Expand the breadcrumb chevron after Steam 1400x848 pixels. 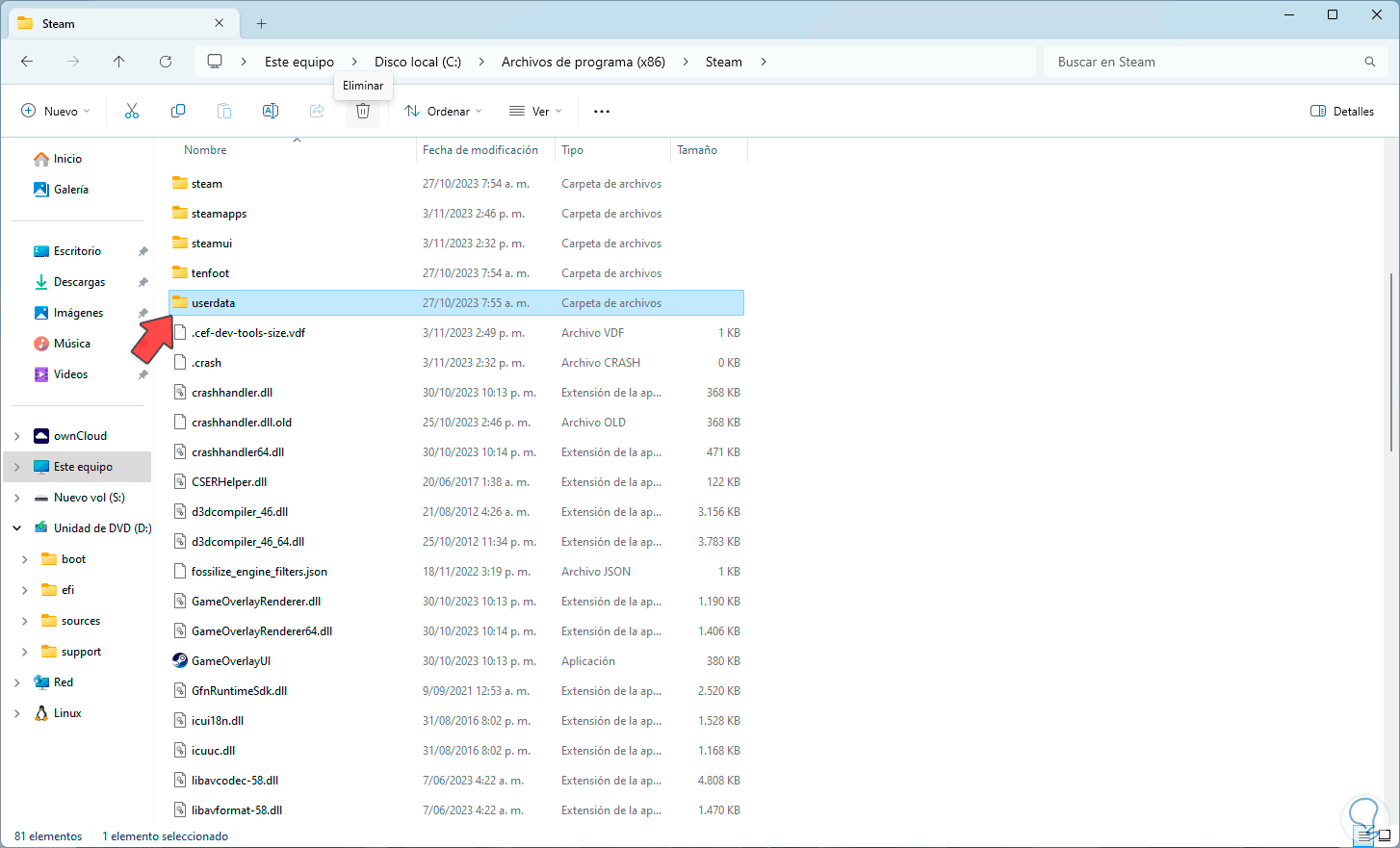click(x=764, y=62)
